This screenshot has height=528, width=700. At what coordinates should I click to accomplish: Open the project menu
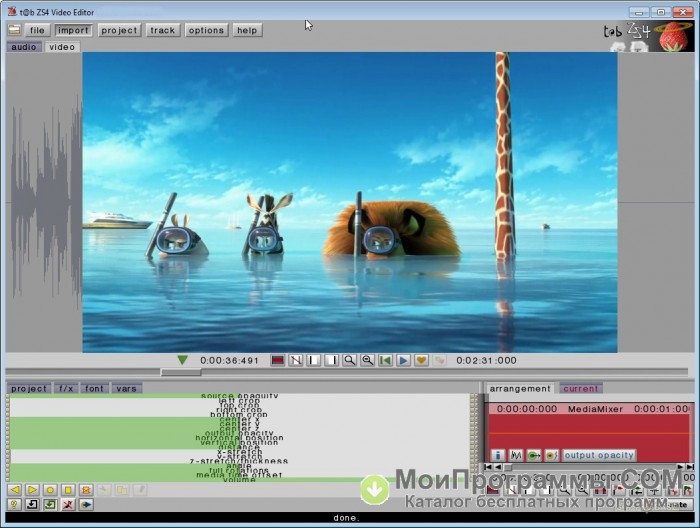click(119, 30)
